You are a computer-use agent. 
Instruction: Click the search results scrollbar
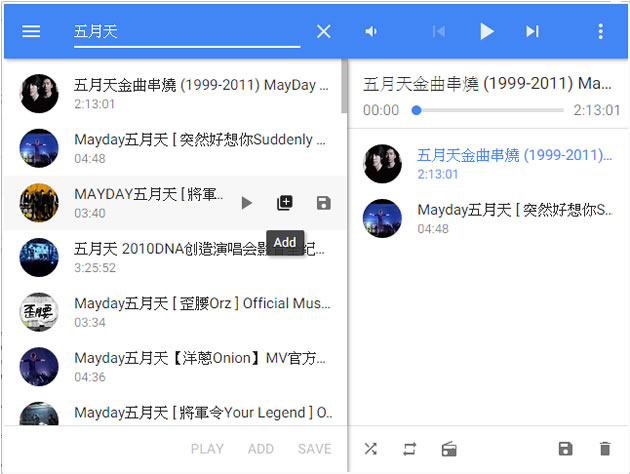click(x=344, y=86)
